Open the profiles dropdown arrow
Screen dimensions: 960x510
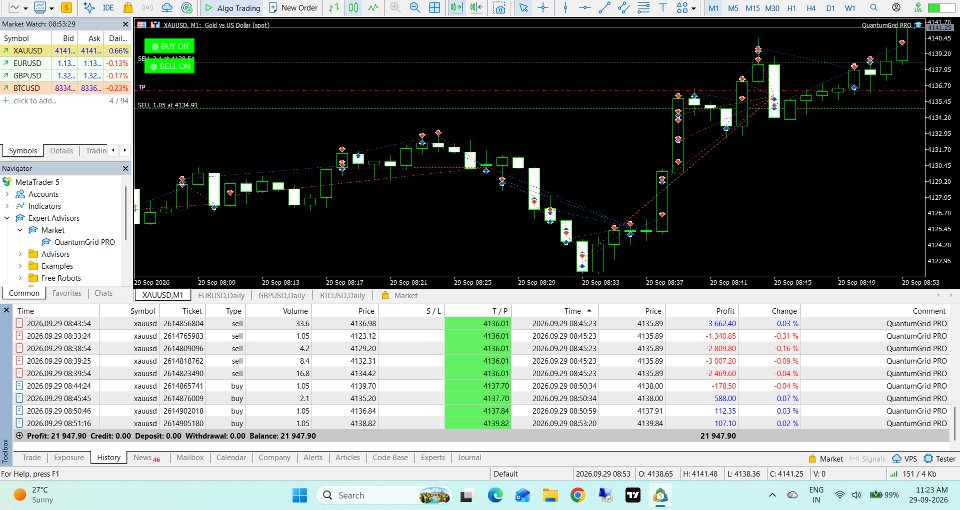(x=52, y=9)
